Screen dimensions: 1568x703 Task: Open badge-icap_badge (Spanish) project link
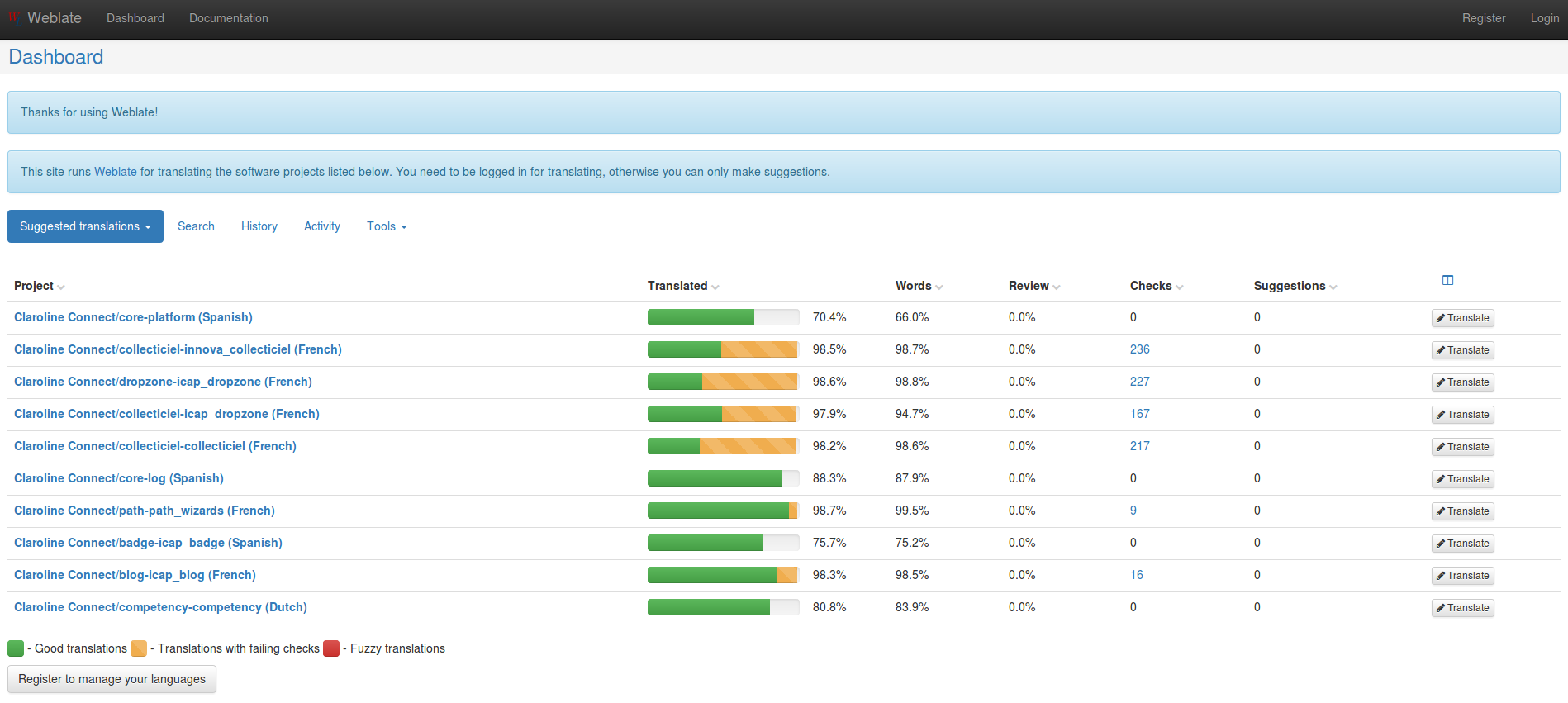tap(148, 543)
